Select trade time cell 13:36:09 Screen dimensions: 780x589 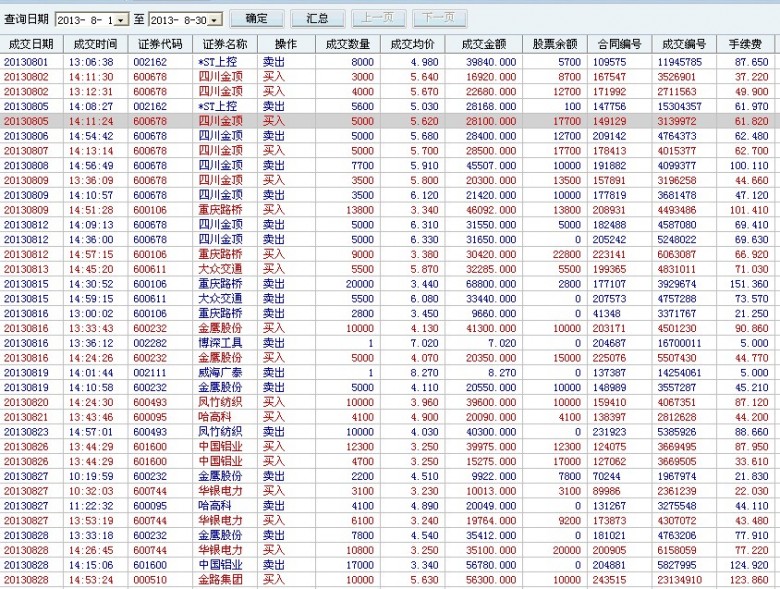(x=91, y=181)
